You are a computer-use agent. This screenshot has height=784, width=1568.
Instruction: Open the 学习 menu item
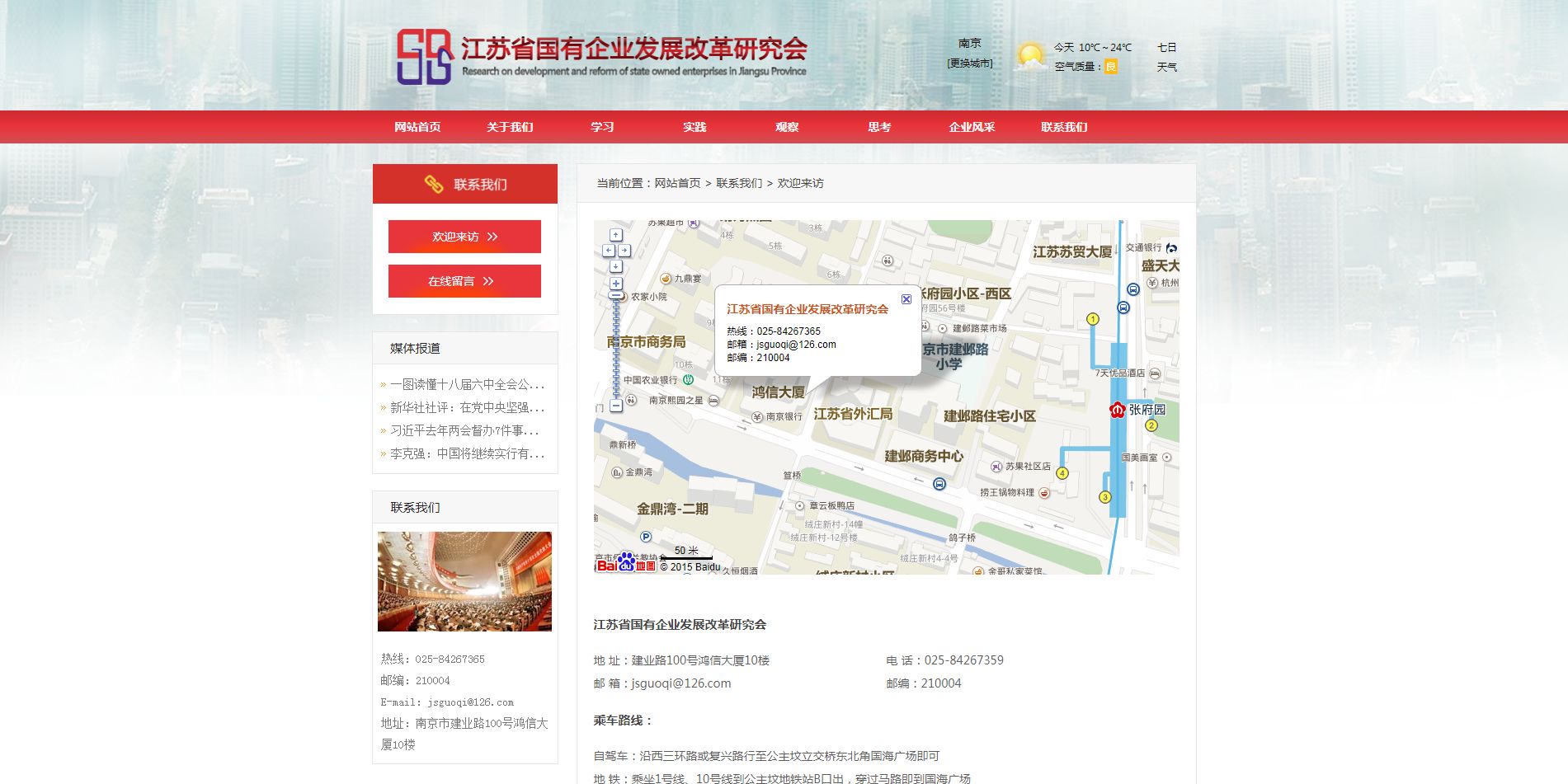602,127
